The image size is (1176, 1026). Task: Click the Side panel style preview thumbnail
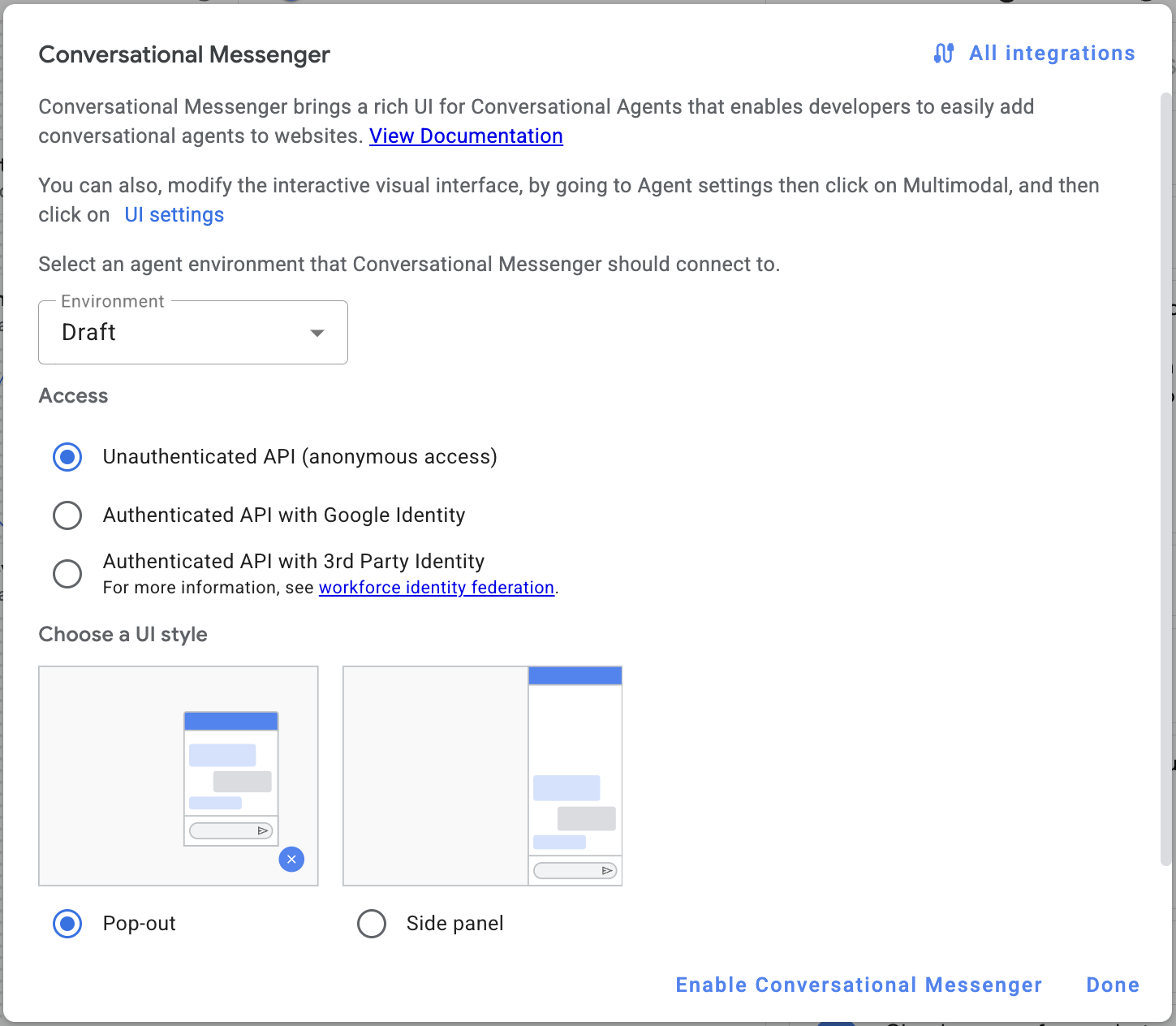[482, 776]
